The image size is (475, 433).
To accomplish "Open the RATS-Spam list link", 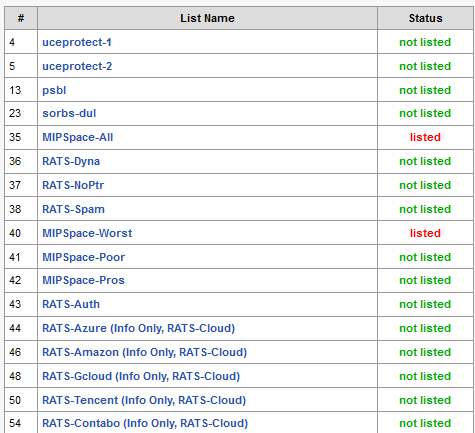I will point(73,209).
